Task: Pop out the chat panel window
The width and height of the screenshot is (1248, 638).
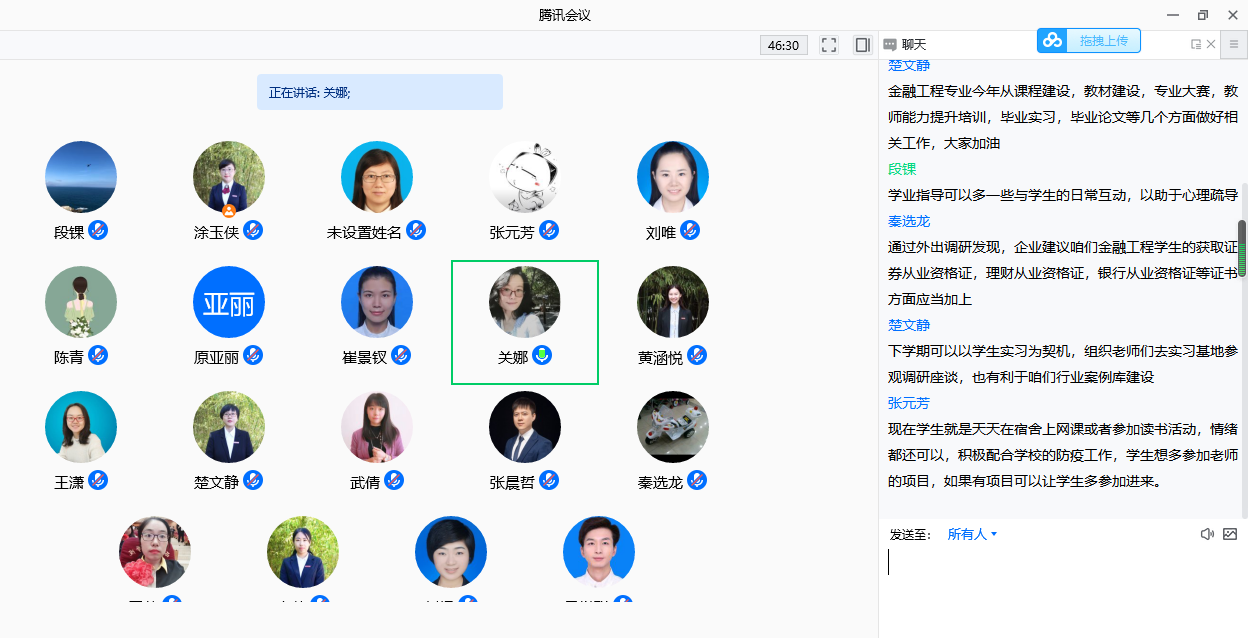Action: click(1195, 44)
